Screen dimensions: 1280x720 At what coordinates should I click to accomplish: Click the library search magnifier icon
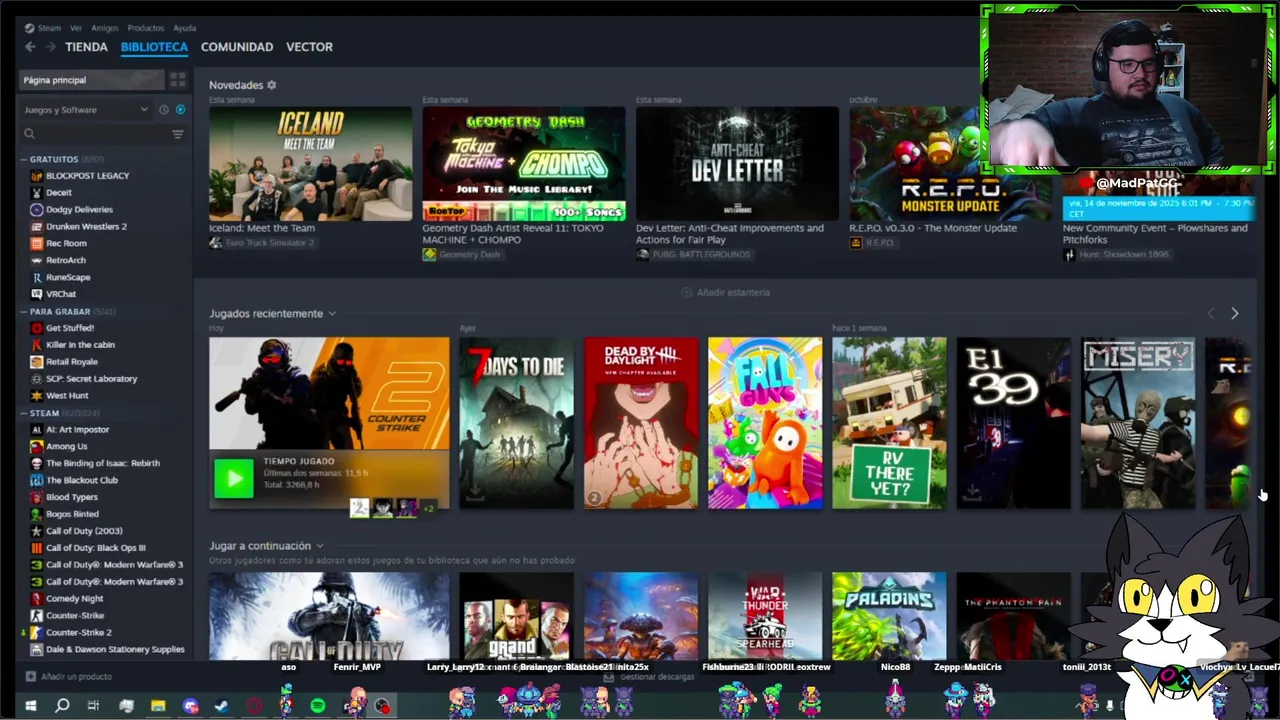[30, 134]
